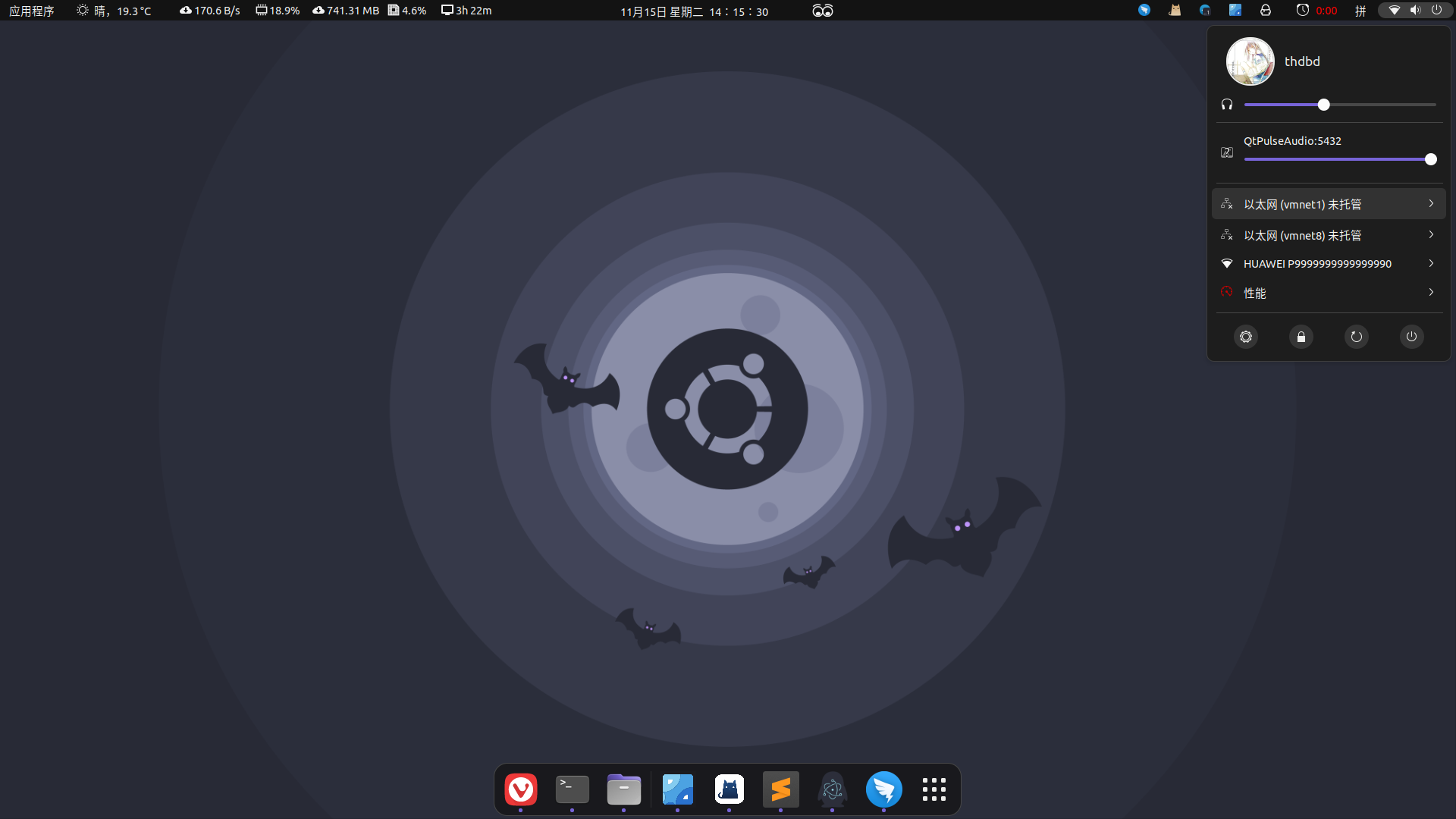Click the date and time in top bar

coord(694,11)
